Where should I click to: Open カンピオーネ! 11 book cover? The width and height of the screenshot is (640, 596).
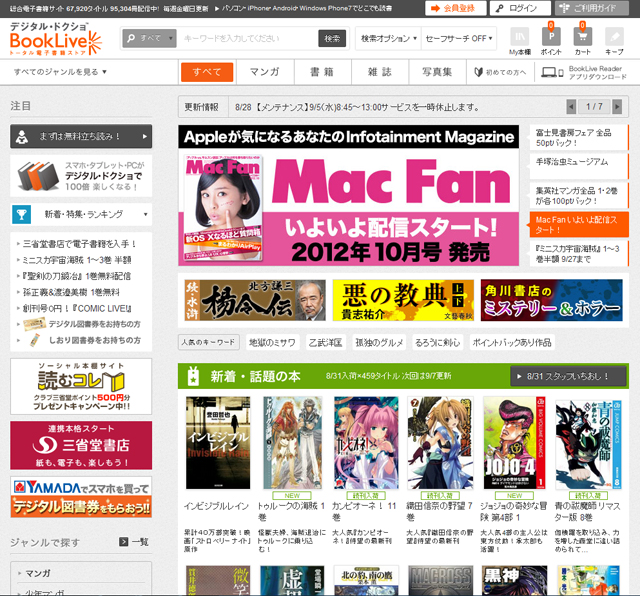366,443
